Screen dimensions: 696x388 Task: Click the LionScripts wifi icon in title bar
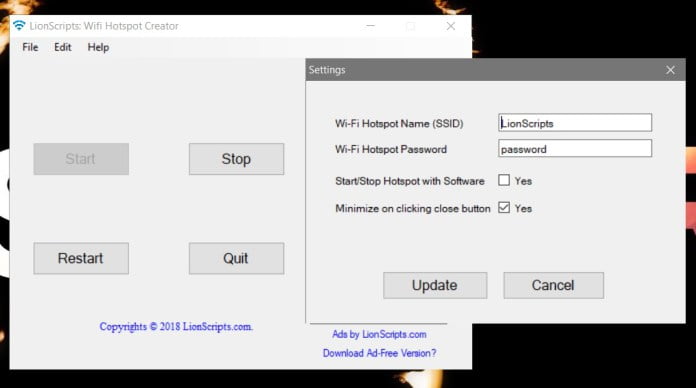(x=19, y=26)
